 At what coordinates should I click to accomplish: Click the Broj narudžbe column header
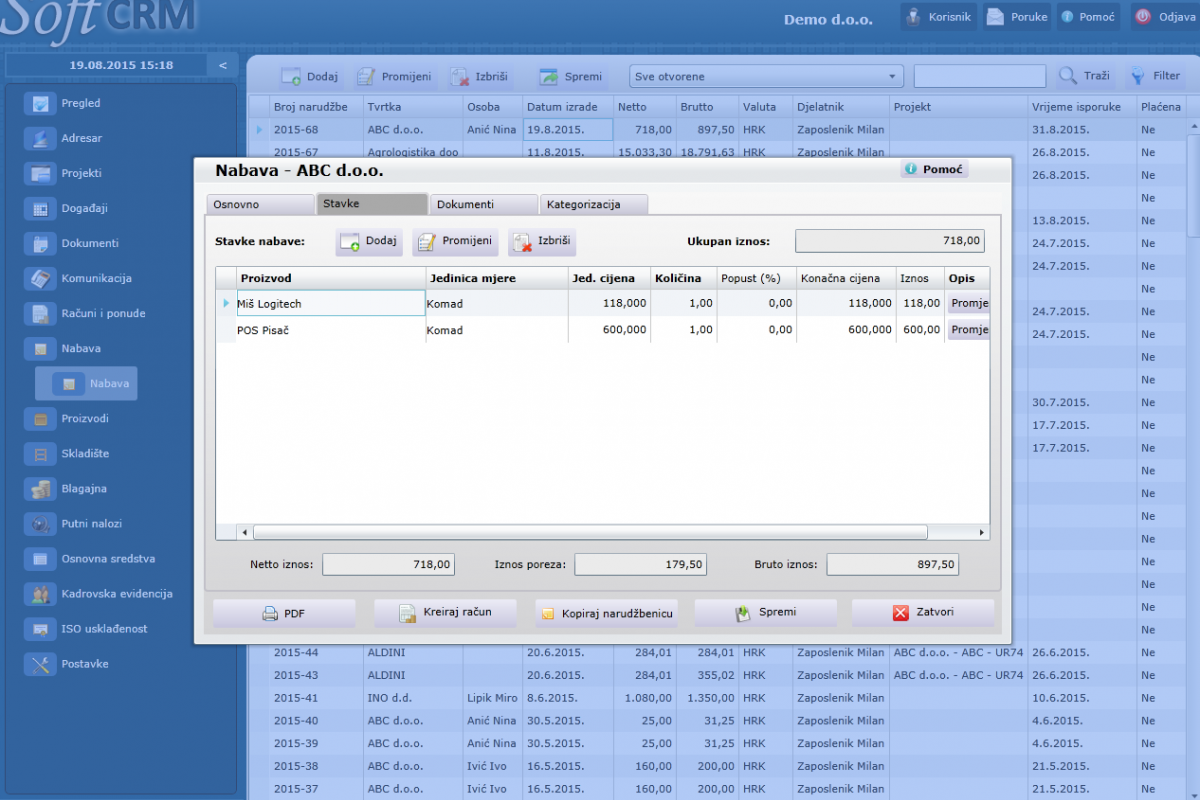tap(316, 107)
